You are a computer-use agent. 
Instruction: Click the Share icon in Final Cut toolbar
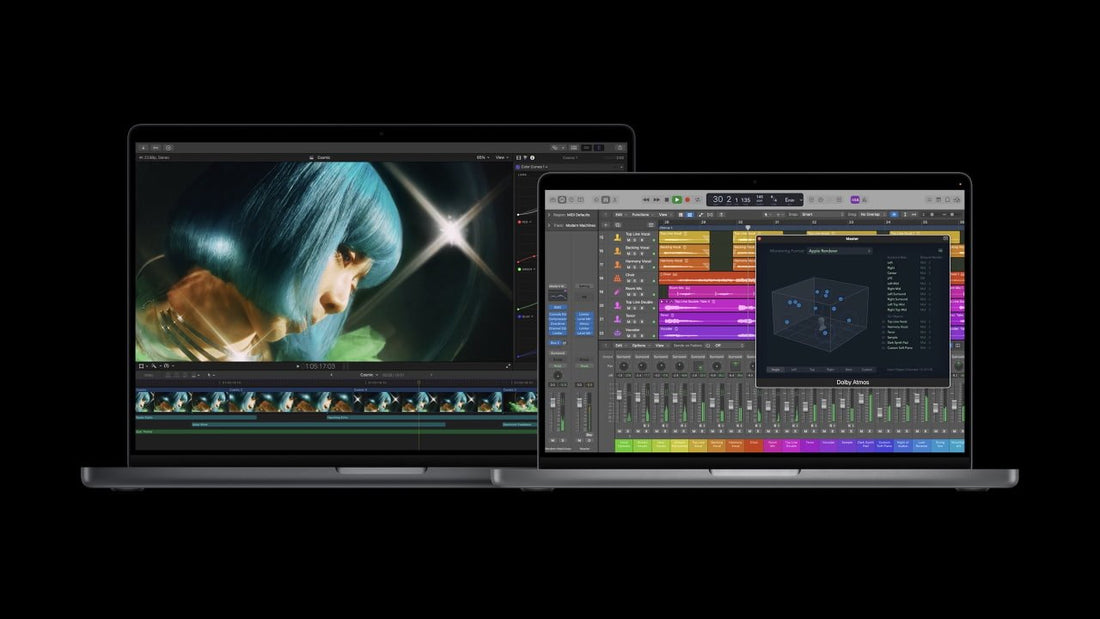point(619,147)
